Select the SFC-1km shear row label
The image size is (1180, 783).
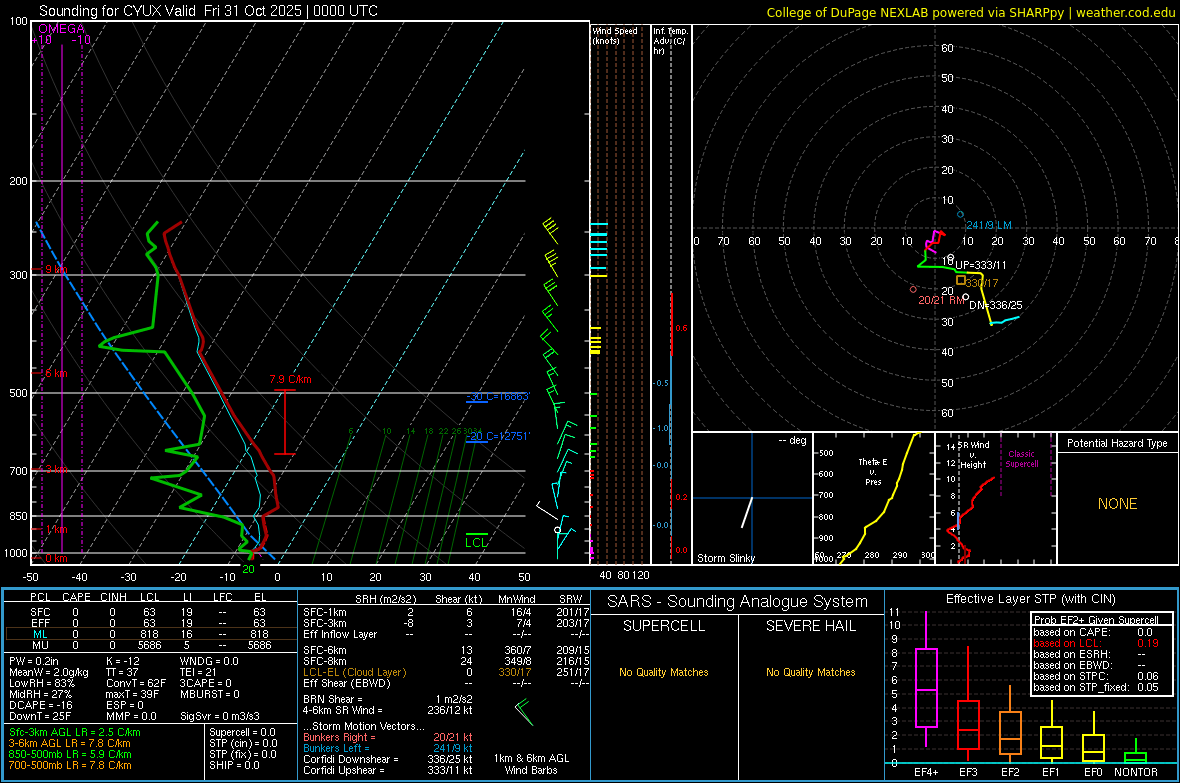325,612
